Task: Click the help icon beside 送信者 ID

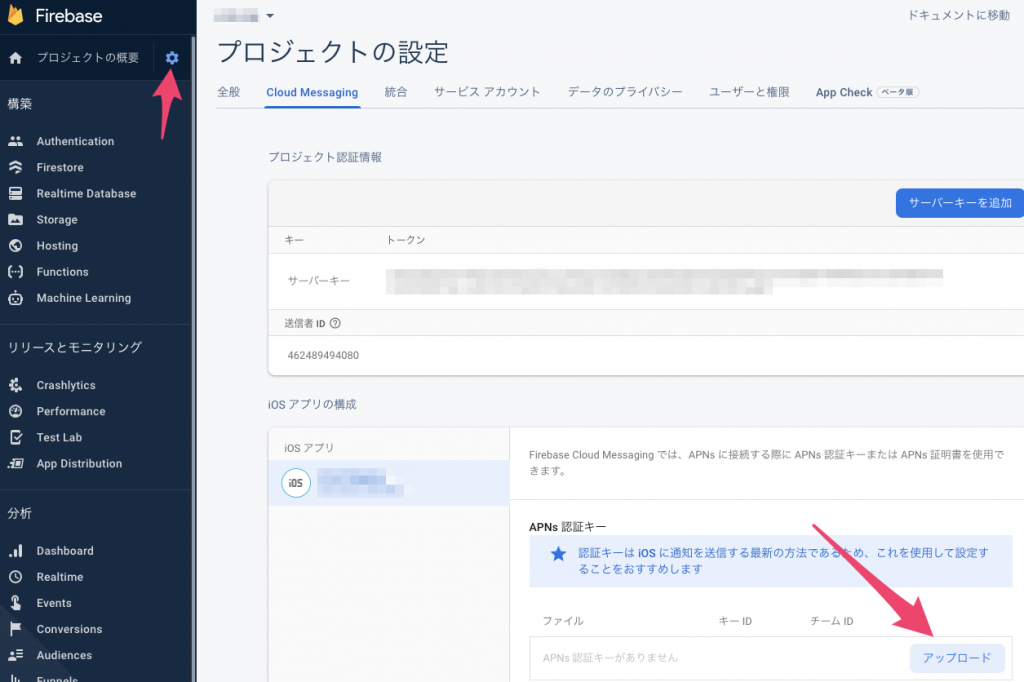Action: coord(335,323)
